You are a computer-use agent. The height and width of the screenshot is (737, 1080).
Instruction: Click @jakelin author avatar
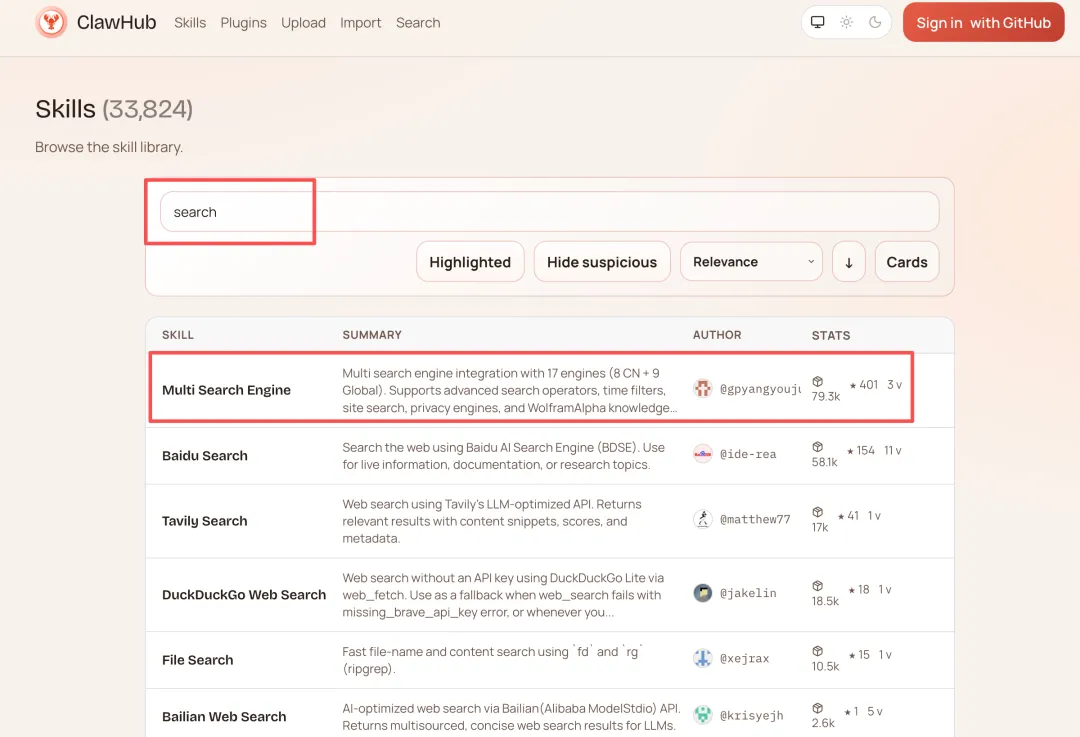pyautogui.click(x=703, y=592)
